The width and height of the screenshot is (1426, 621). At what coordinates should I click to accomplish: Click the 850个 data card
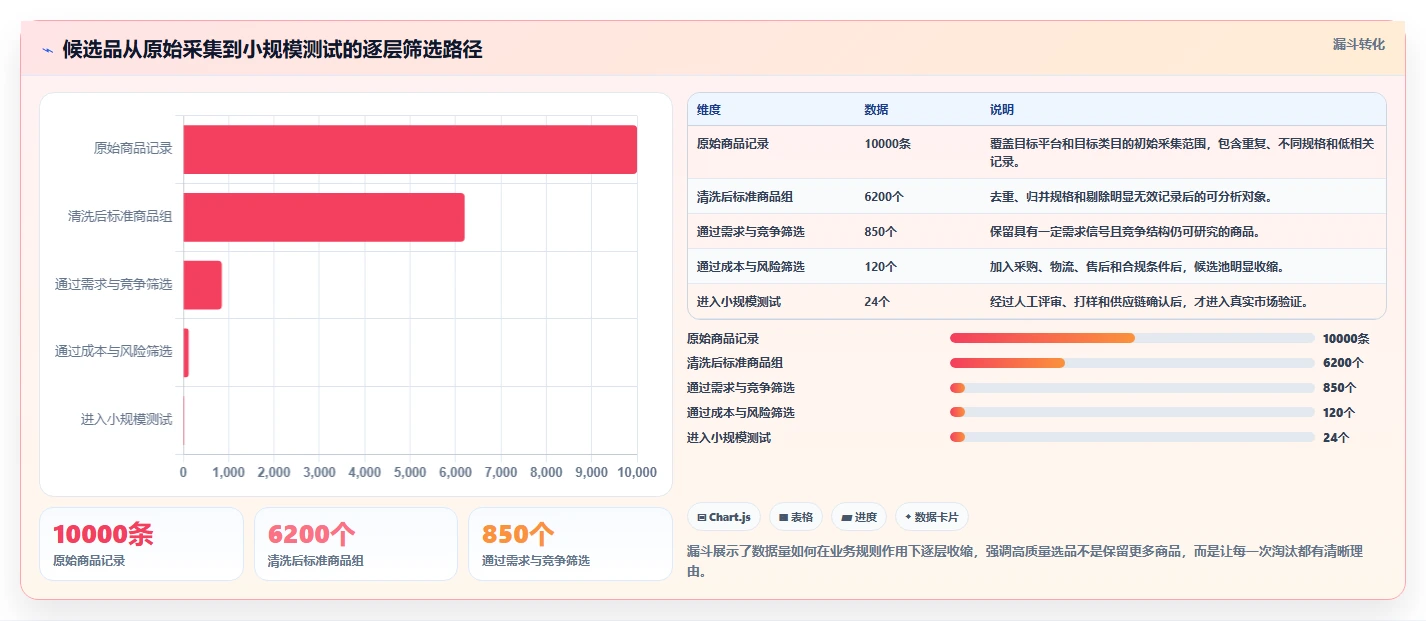(570, 544)
